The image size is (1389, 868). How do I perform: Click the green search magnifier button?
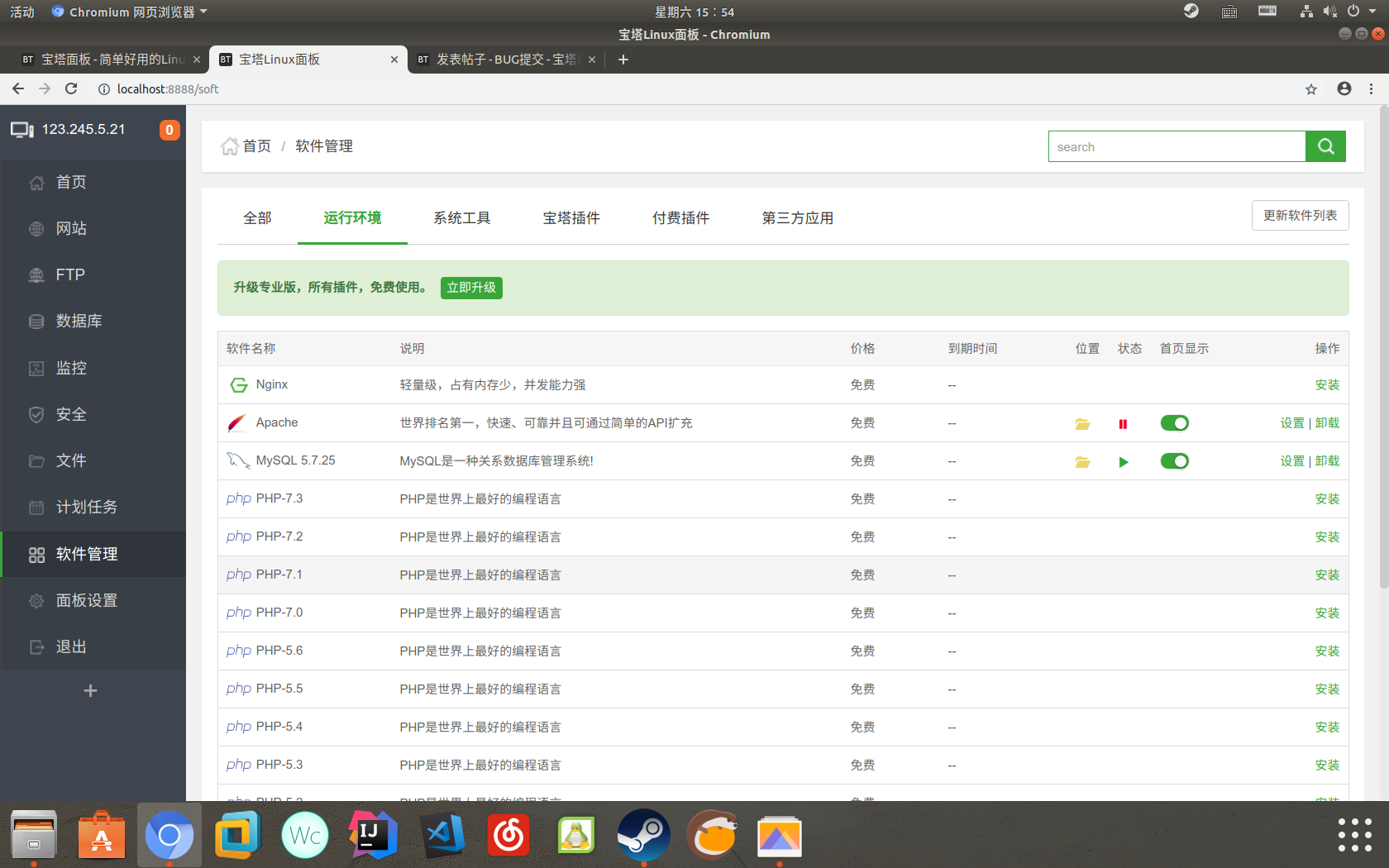[1325, 146]
